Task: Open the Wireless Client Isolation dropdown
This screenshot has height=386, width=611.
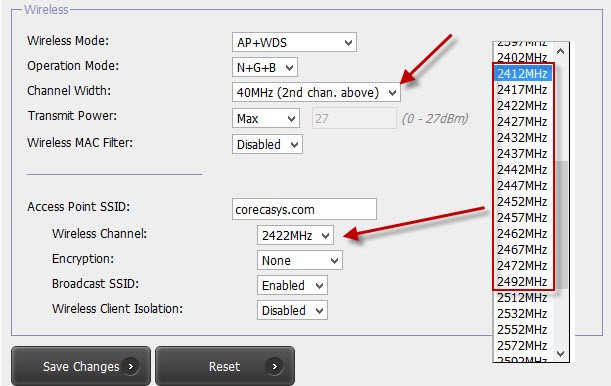Action: (x=292, y=310)
